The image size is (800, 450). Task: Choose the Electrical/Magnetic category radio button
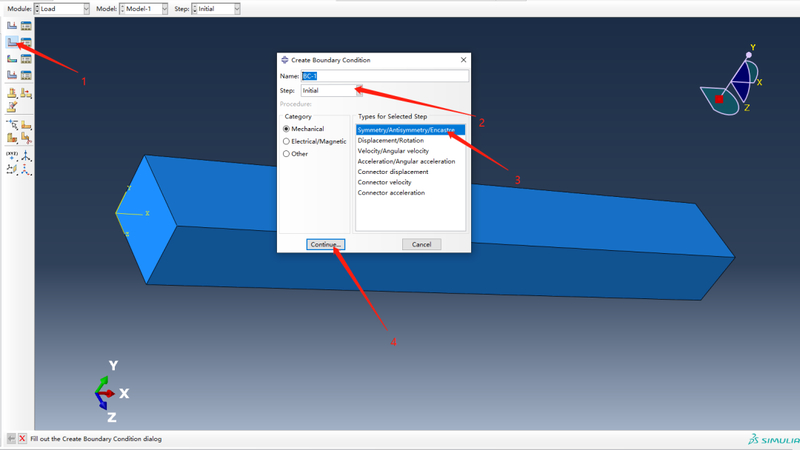tap(286, 141)
